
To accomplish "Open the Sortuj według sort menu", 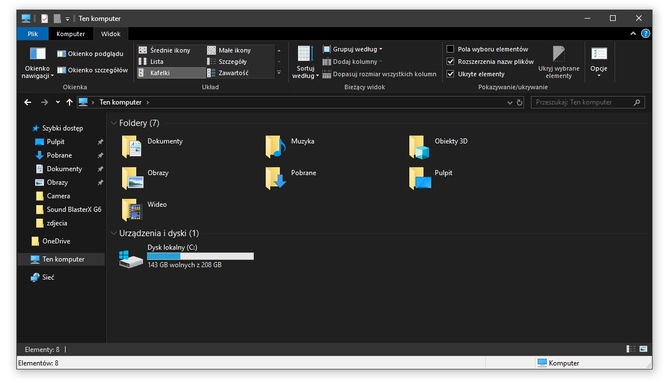I will click(x=305, y=62).
